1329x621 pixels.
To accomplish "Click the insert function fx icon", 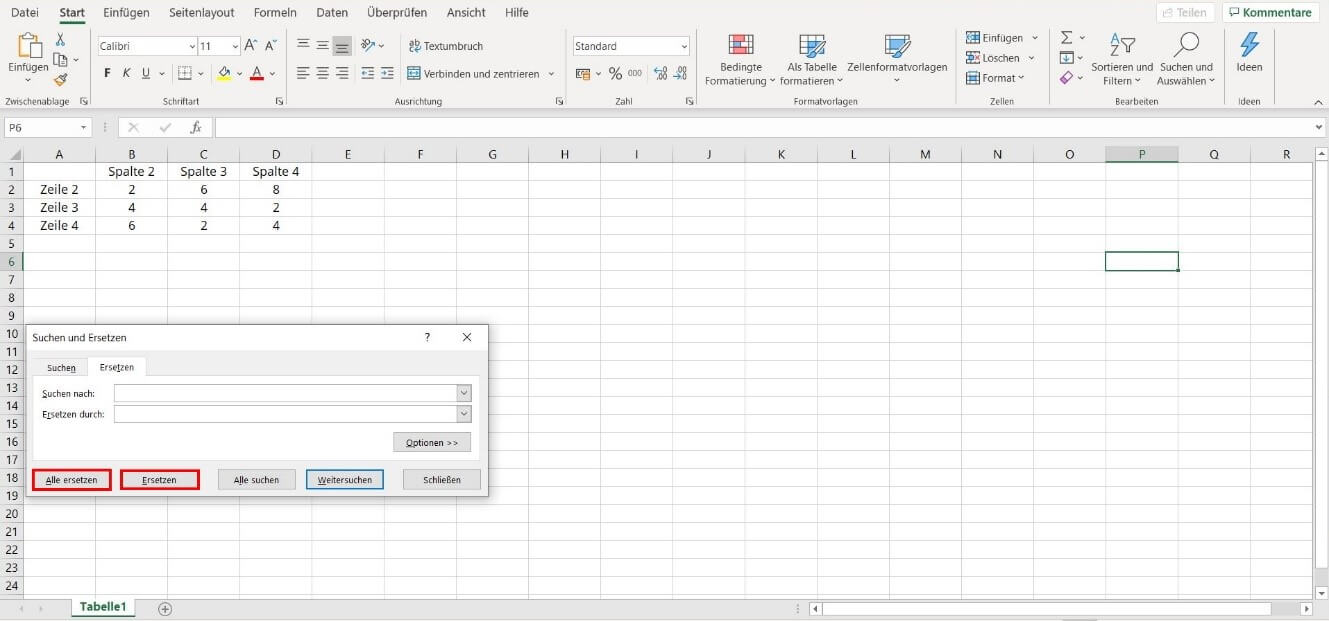I will coord(196,128).
